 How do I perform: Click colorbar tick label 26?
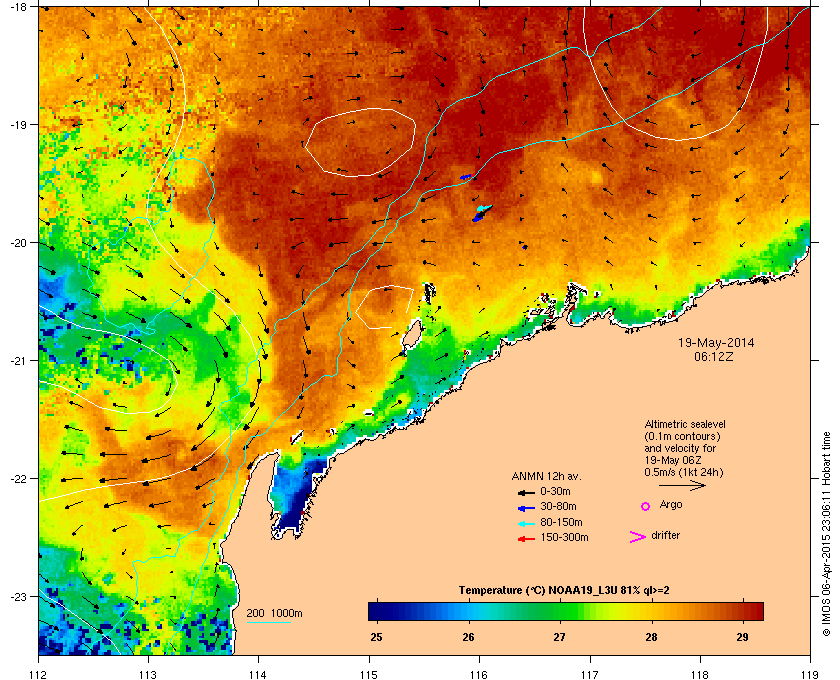click(x=468, y=637)
